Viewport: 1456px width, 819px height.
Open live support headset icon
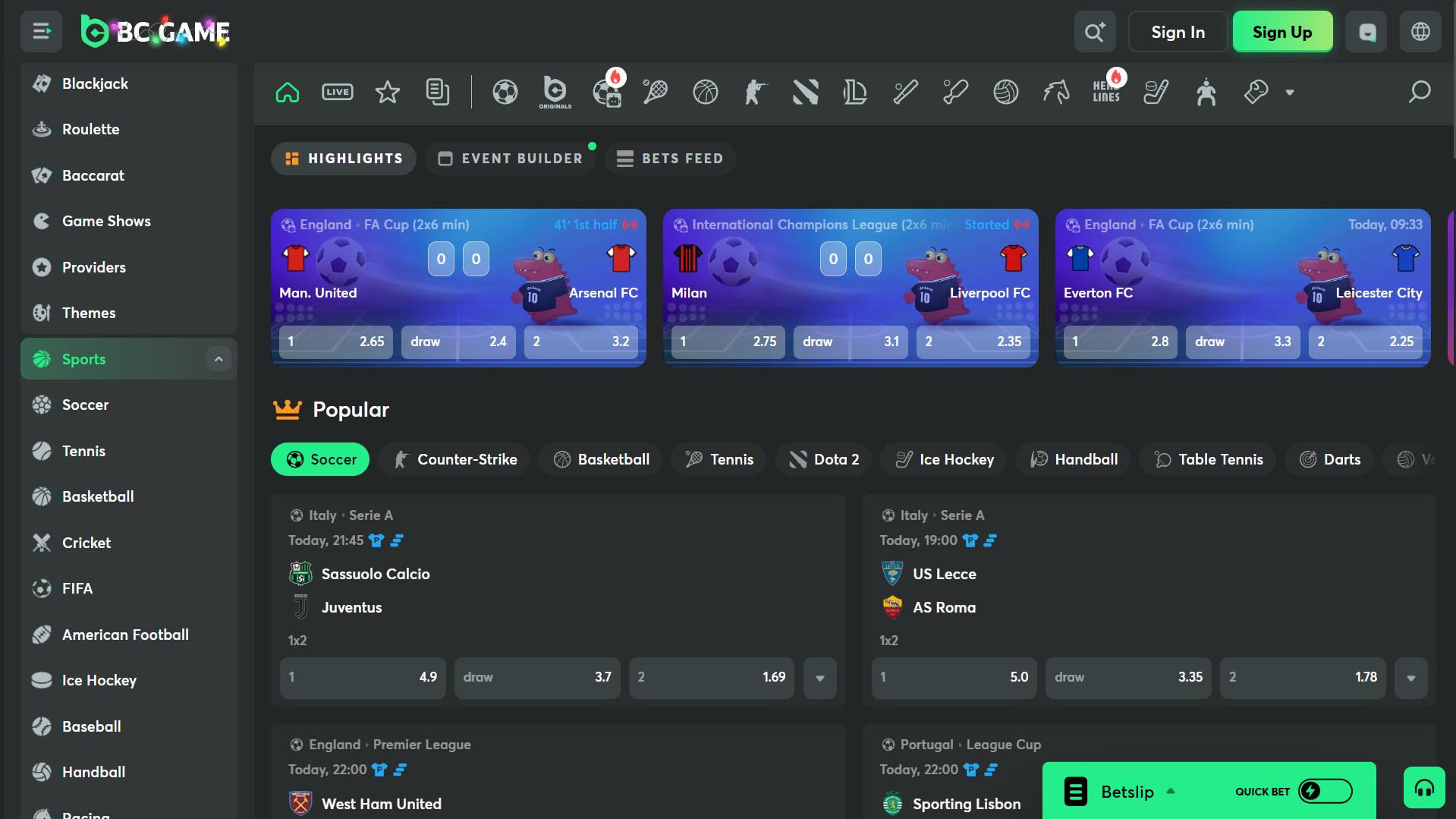1424,789
